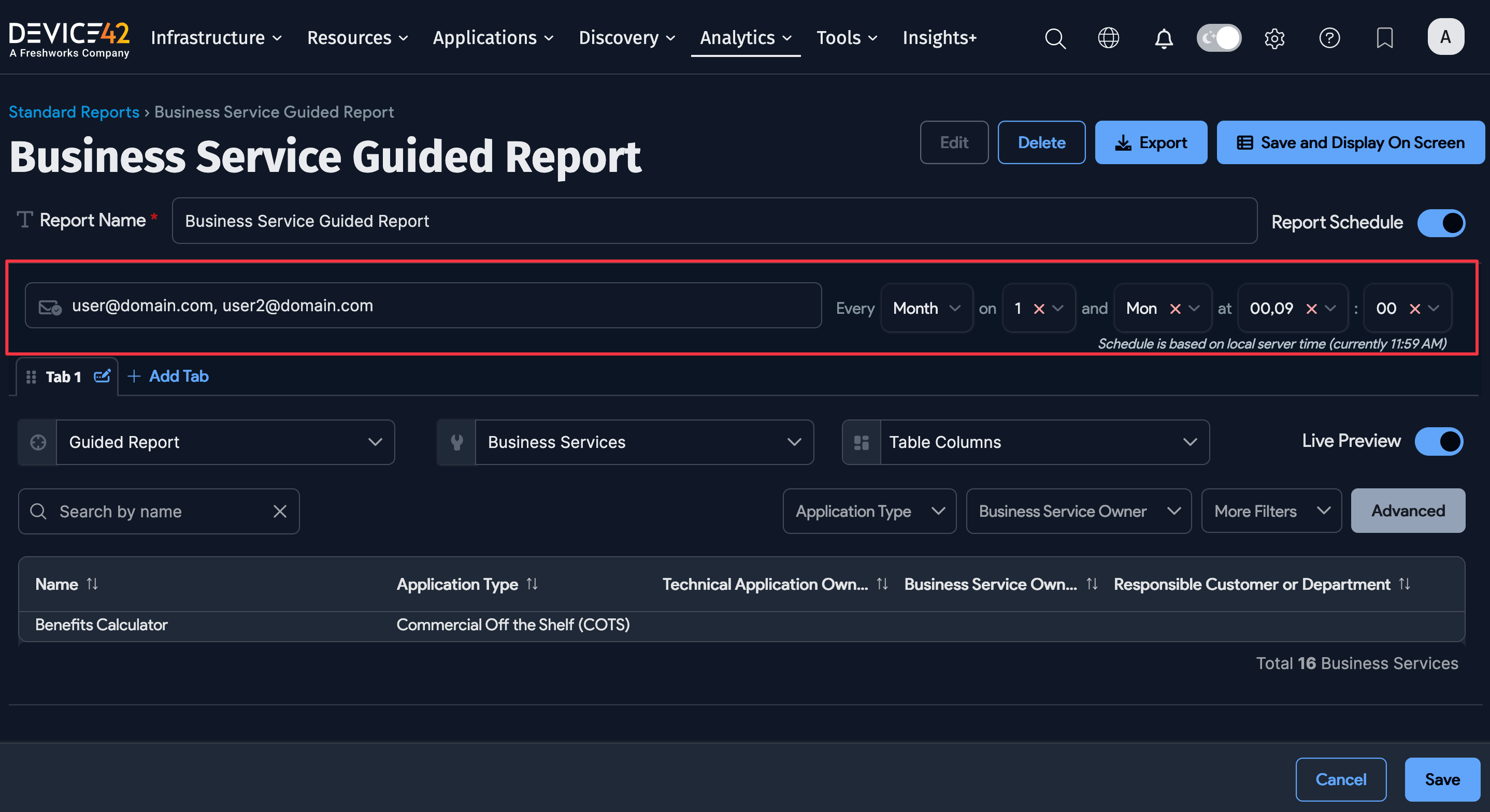Open the Business Service Owner filter

[1079, 511]
